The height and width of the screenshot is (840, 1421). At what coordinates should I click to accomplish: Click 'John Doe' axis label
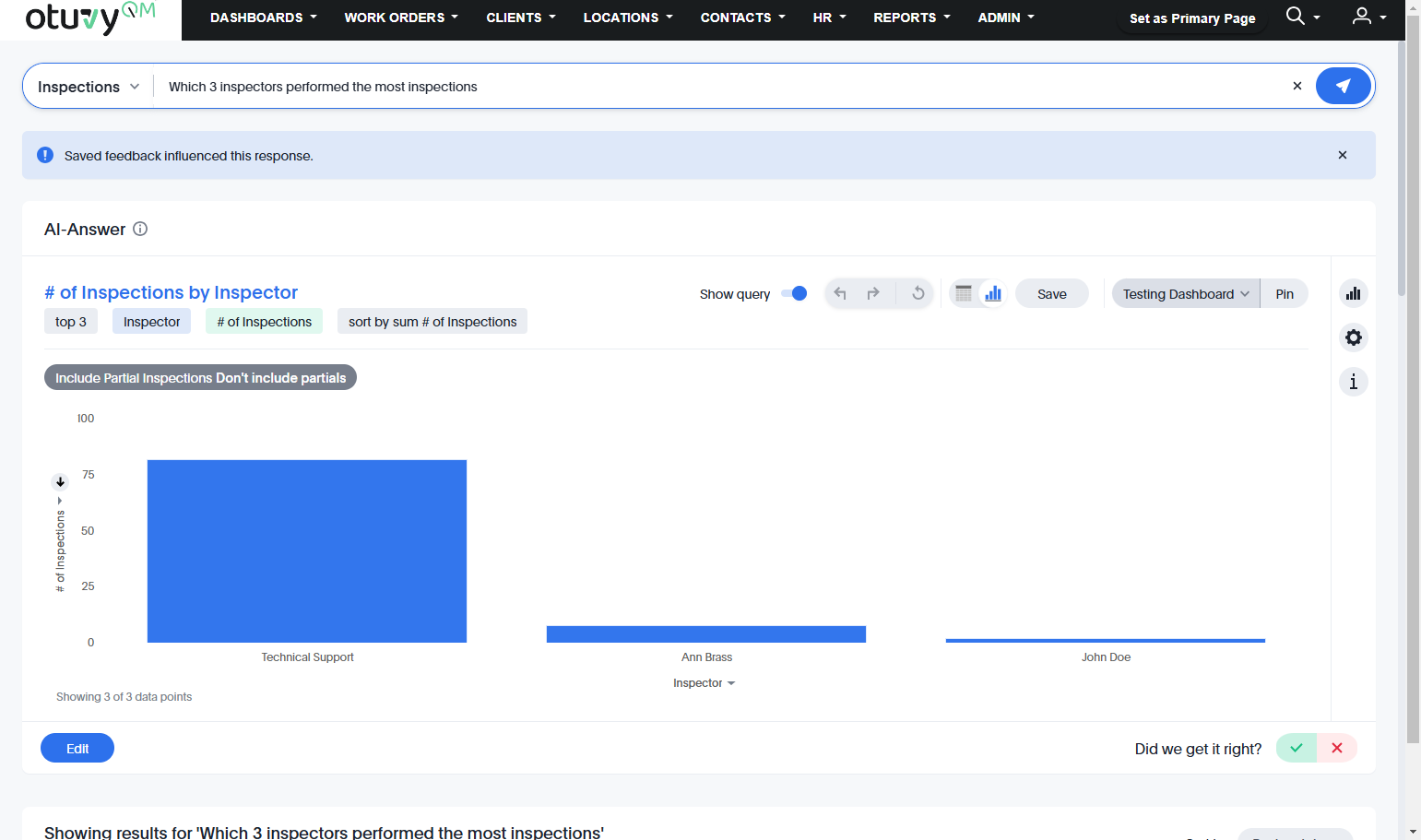click(1106, 657)
